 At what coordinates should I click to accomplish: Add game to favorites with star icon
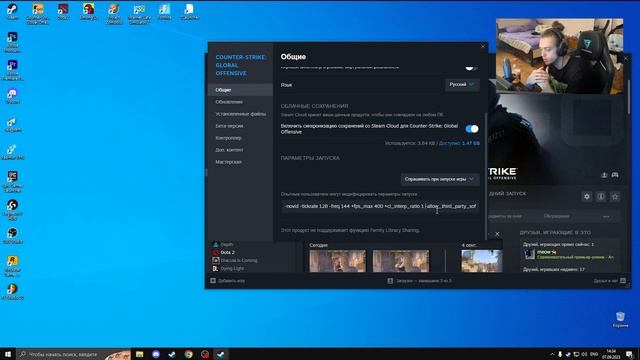coord(615,197)
